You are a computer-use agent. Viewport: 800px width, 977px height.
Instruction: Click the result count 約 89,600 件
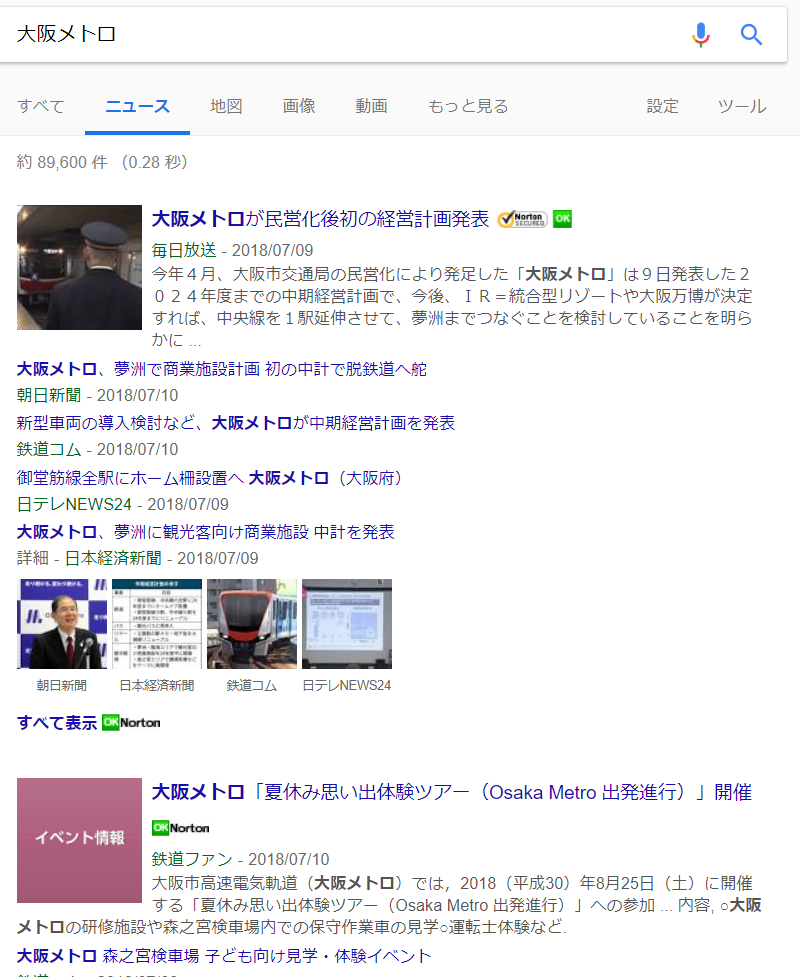pyautogui.click(x=62, y=163)
